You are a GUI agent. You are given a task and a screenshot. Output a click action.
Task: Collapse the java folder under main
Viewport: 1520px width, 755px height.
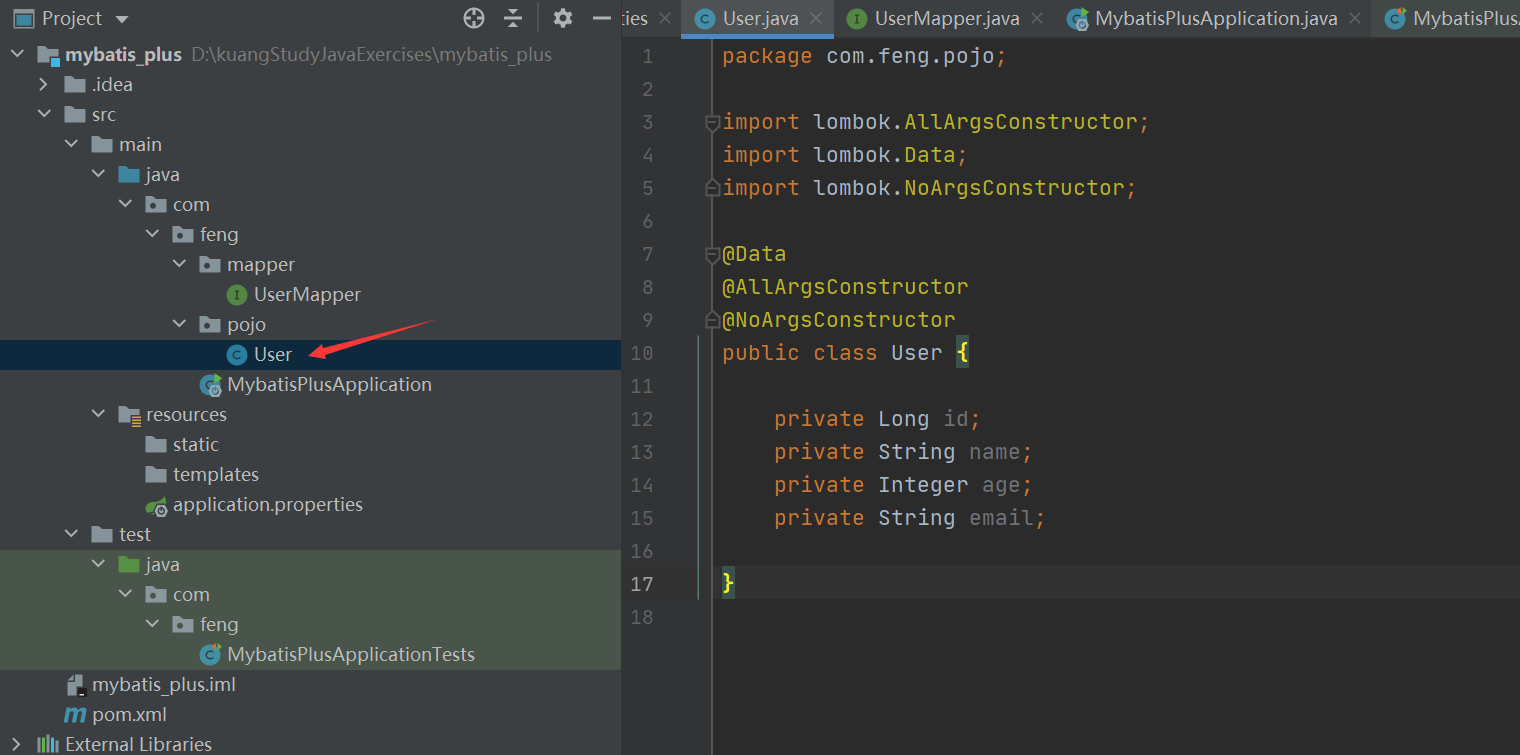pos(98,174)
